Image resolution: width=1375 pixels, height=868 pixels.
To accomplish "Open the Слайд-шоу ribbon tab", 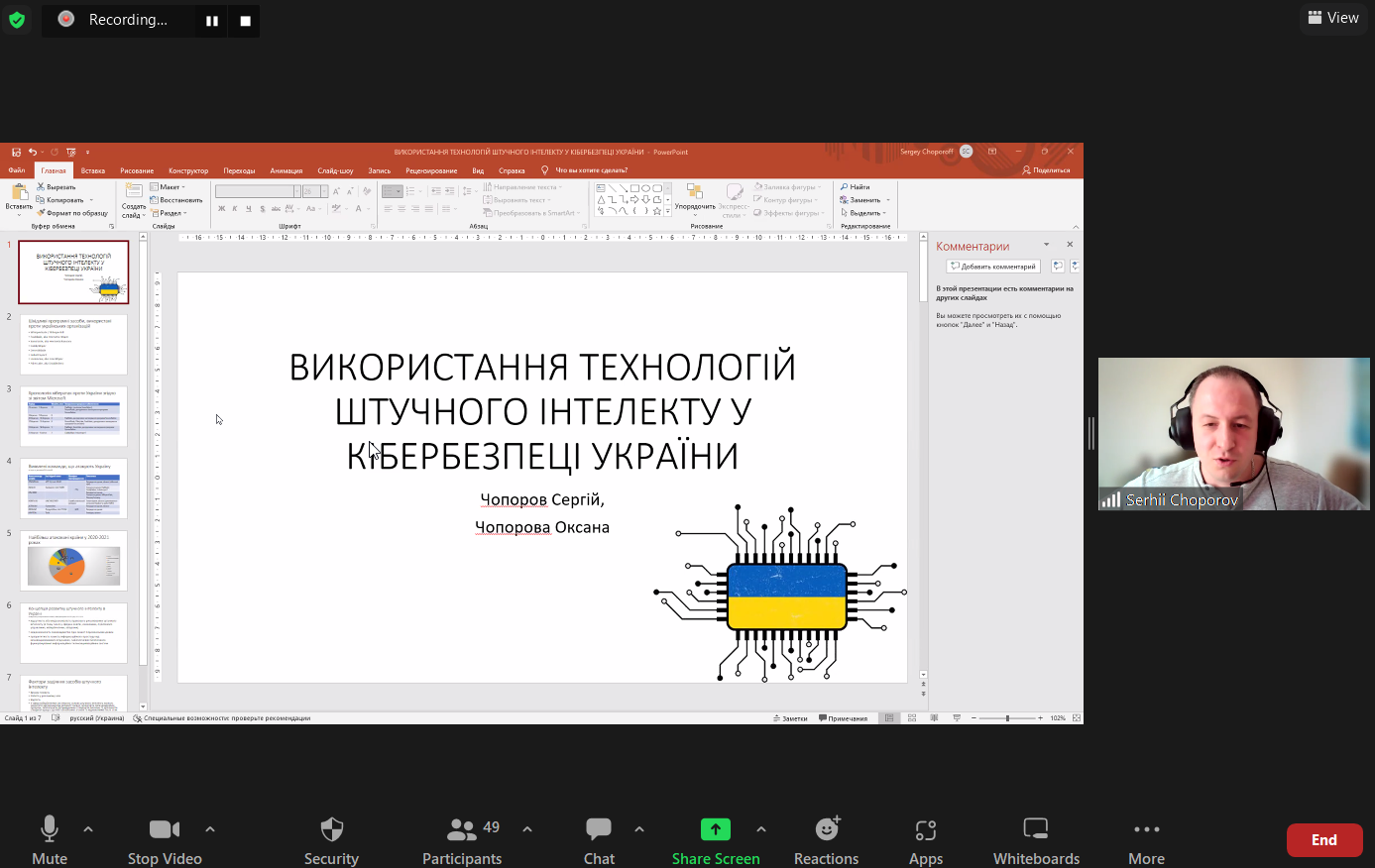I will [335, 170].
